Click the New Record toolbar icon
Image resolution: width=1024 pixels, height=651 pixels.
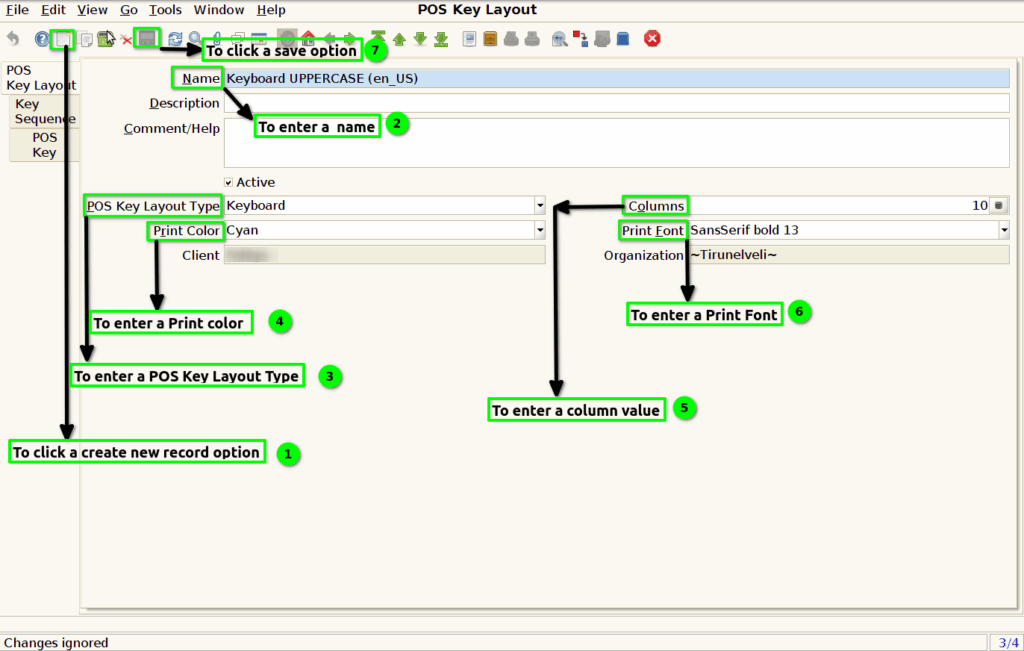[63, 39]
